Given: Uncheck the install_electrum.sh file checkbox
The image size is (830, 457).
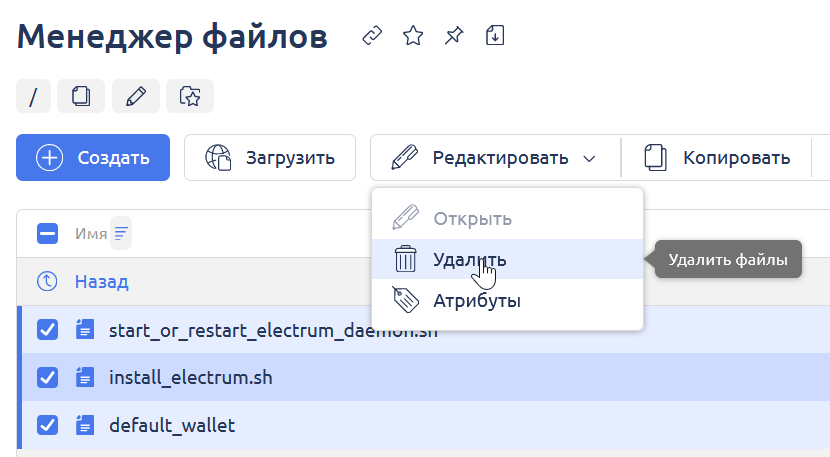Looking at the screenshot, I should [47, 378].
